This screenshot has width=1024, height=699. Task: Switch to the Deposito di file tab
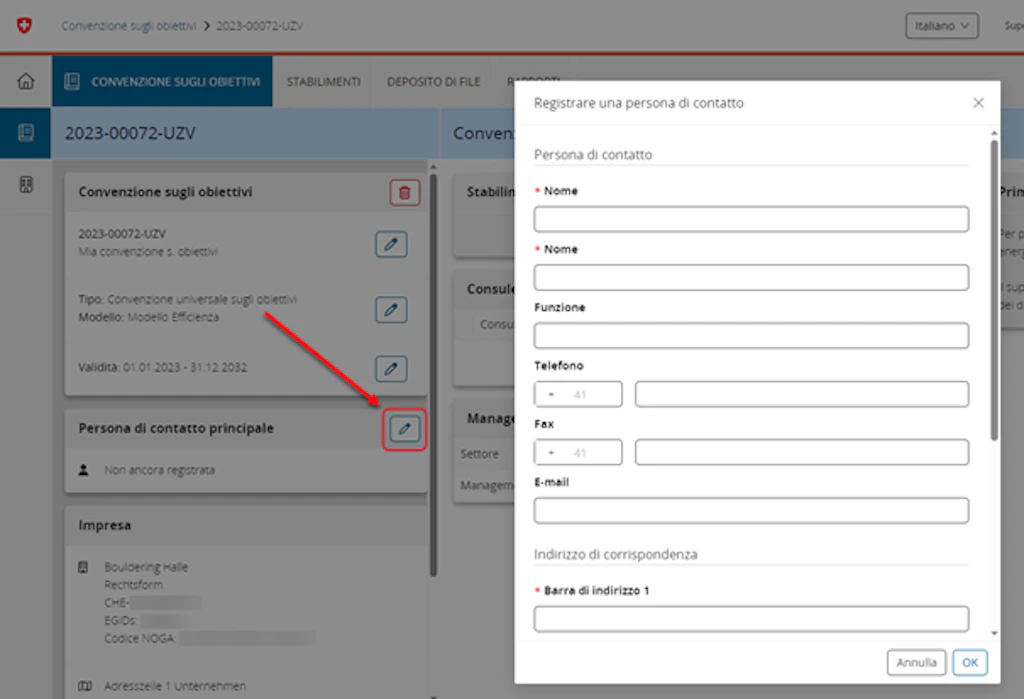pos(433,82)
